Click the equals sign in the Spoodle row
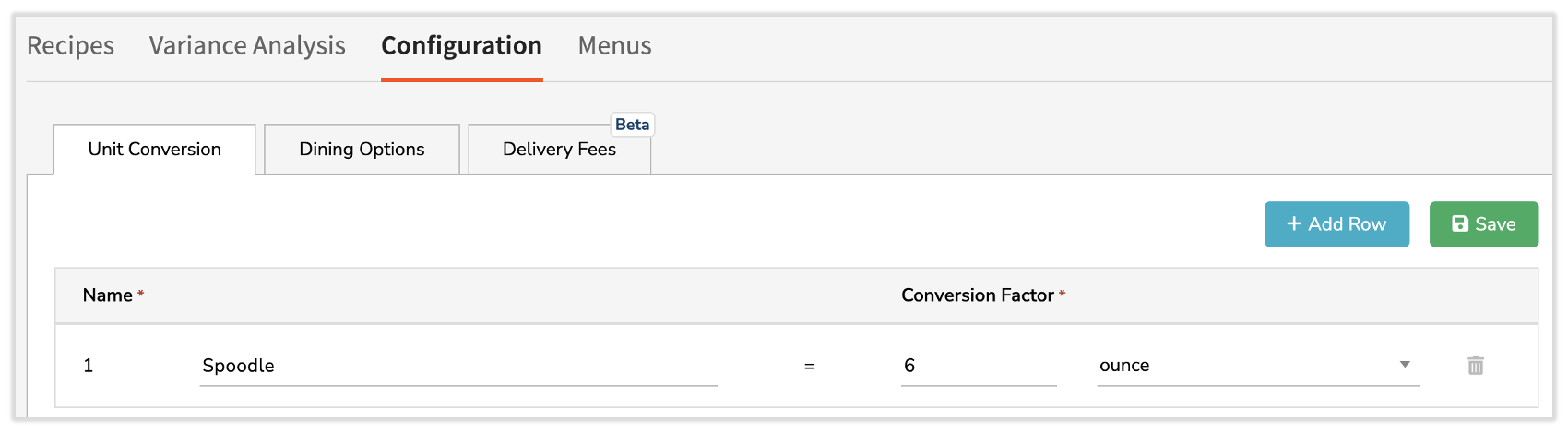1568x434 pixels. click(x=809, y=367)
